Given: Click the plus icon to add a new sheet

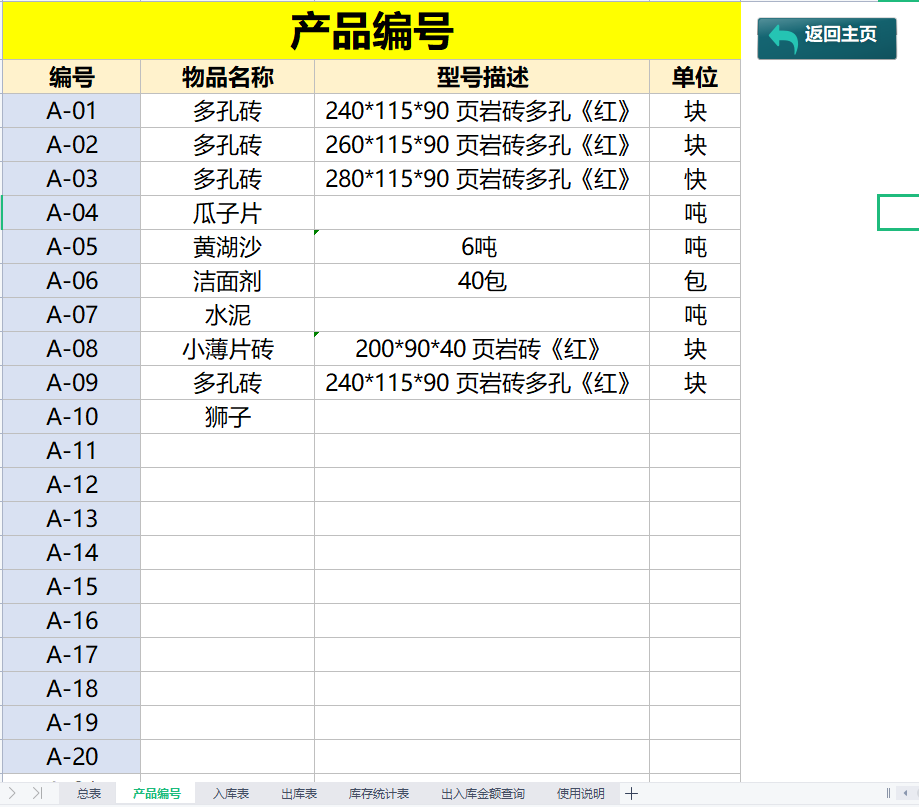Looking at the screenshot, I should tap(630, 793).
